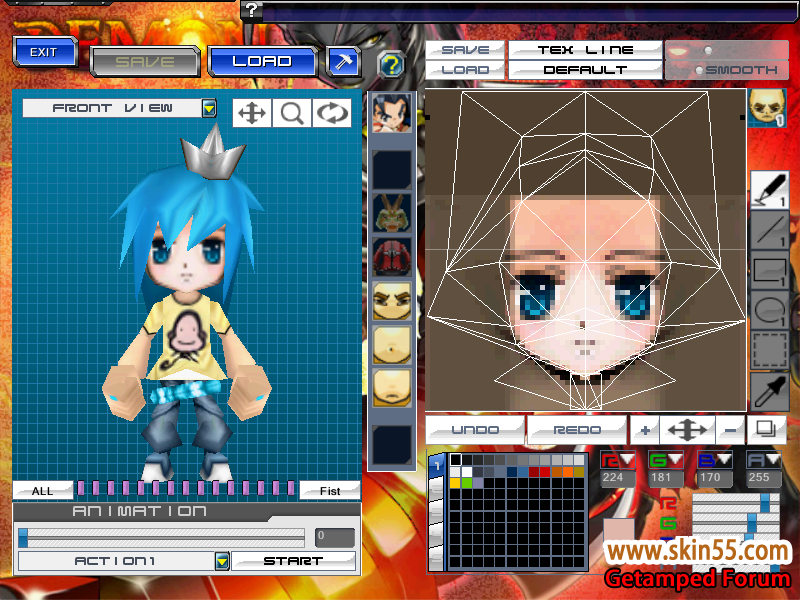Start the animation with START button
Viewport: 800px width, 600px height.
pyautogui.click(x=293, y=561)
